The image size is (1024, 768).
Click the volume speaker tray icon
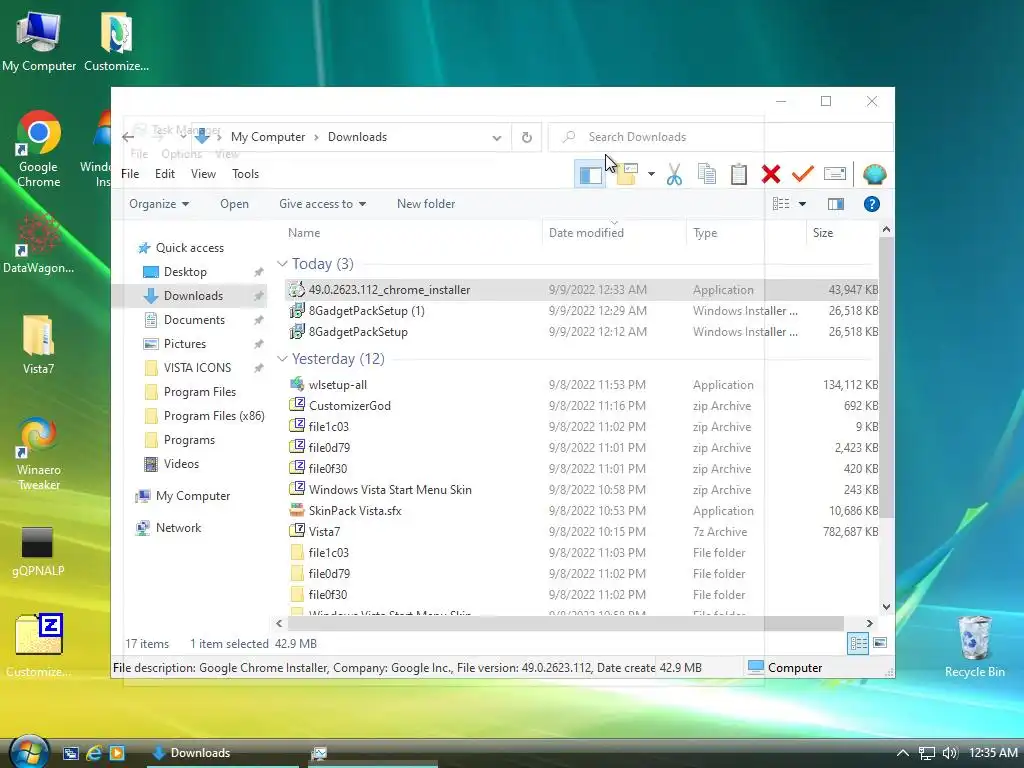[x=949, y=753]
